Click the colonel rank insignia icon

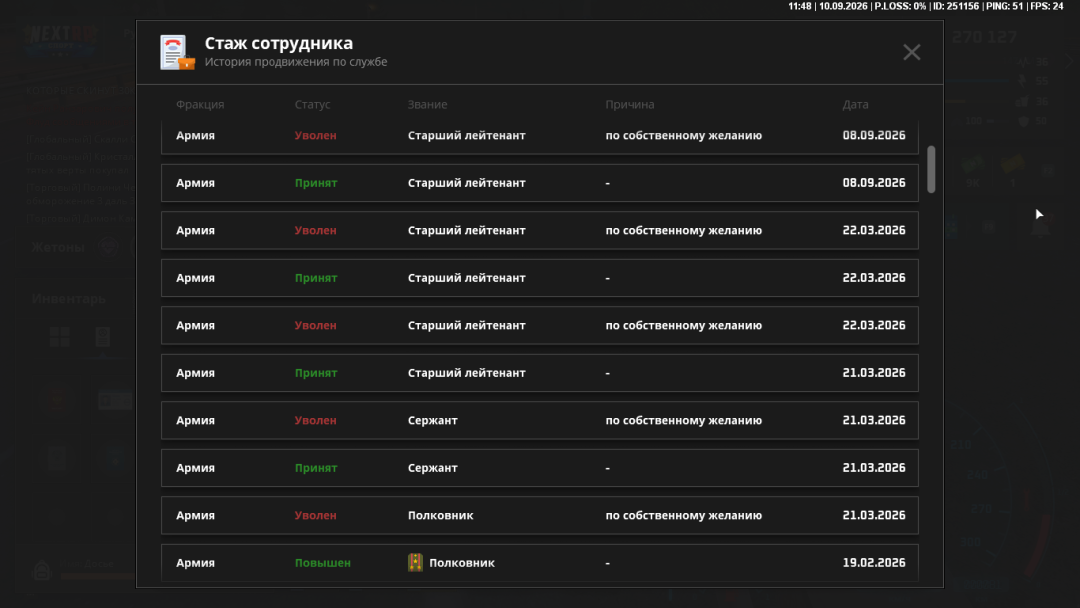click(415, 563)
